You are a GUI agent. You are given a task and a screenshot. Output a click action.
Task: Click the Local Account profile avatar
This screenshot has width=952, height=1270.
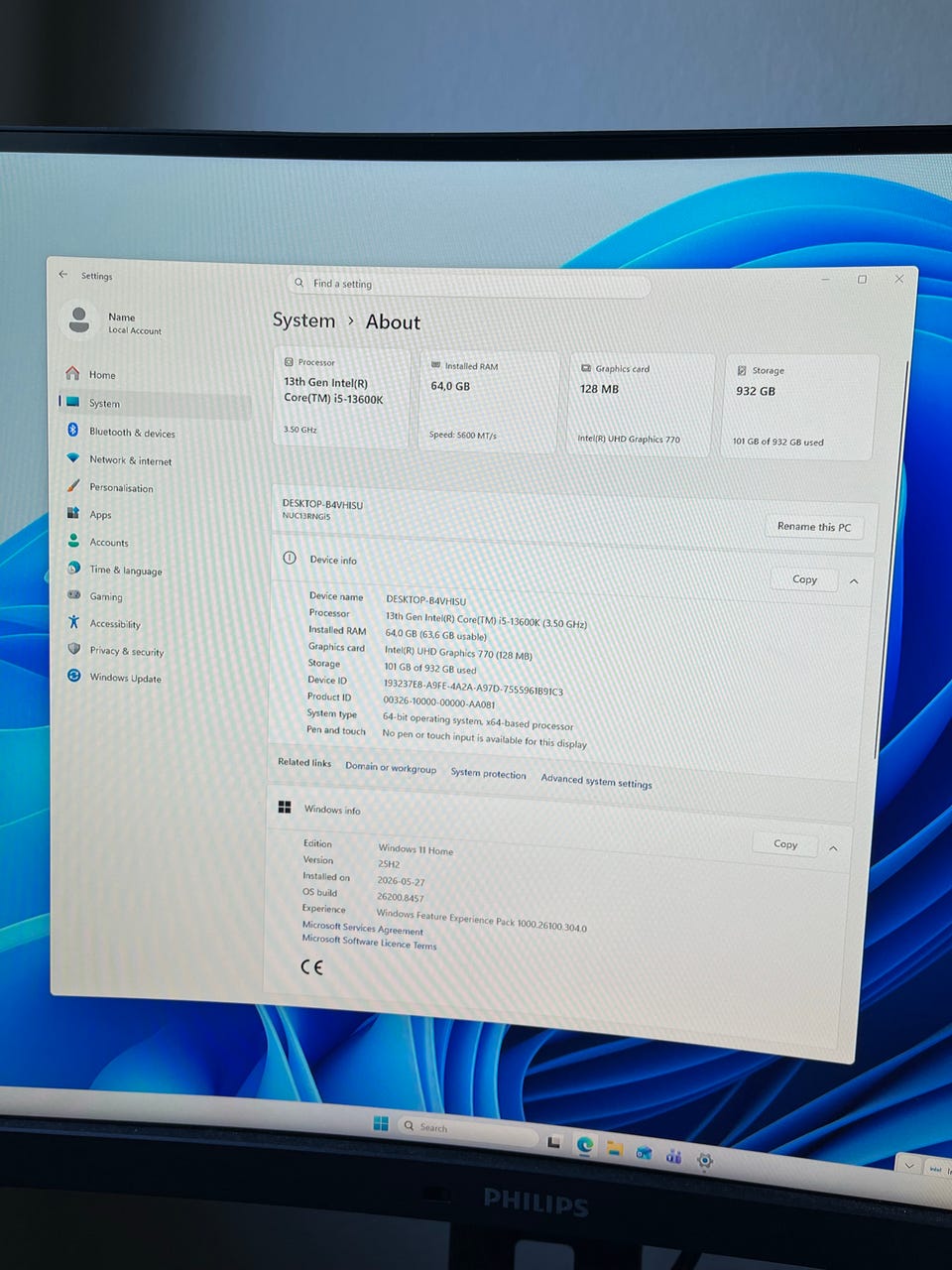[78, 319]
